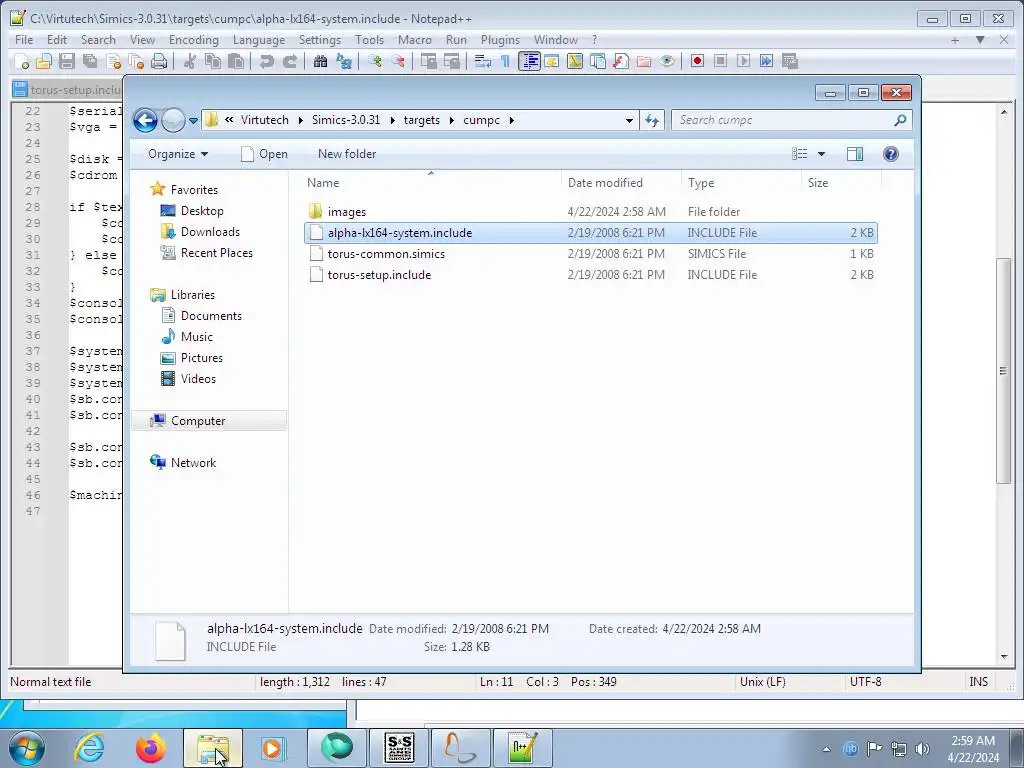Click the Undo arrow icon in Notepad++

pyautogui.click(x=266, y=61)
